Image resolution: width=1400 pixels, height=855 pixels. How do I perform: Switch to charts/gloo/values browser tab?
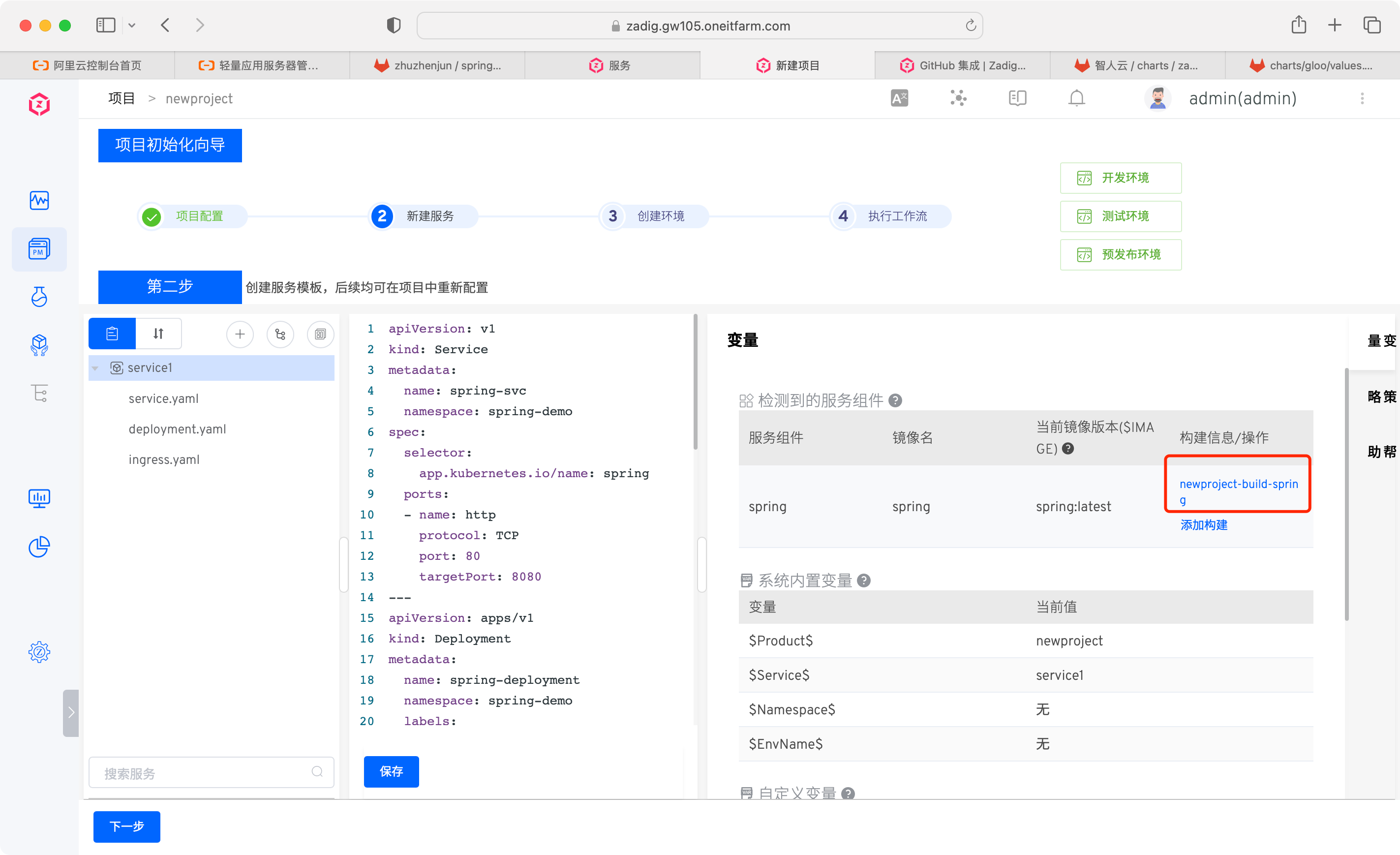[1312, 65]
